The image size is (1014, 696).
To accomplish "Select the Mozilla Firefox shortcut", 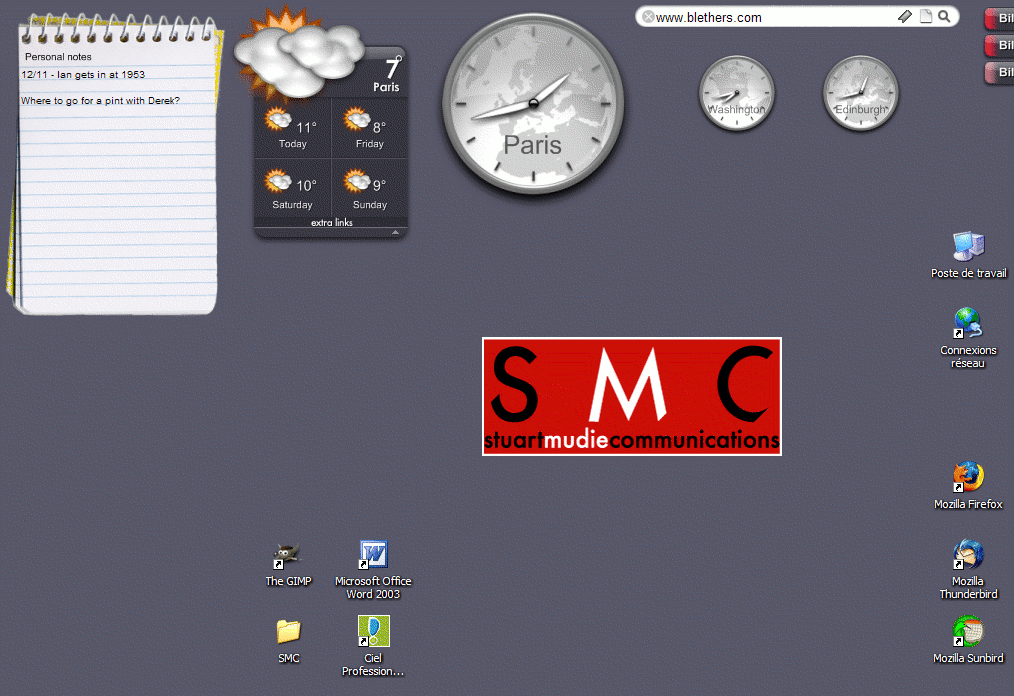I will [x=968, y=485].
